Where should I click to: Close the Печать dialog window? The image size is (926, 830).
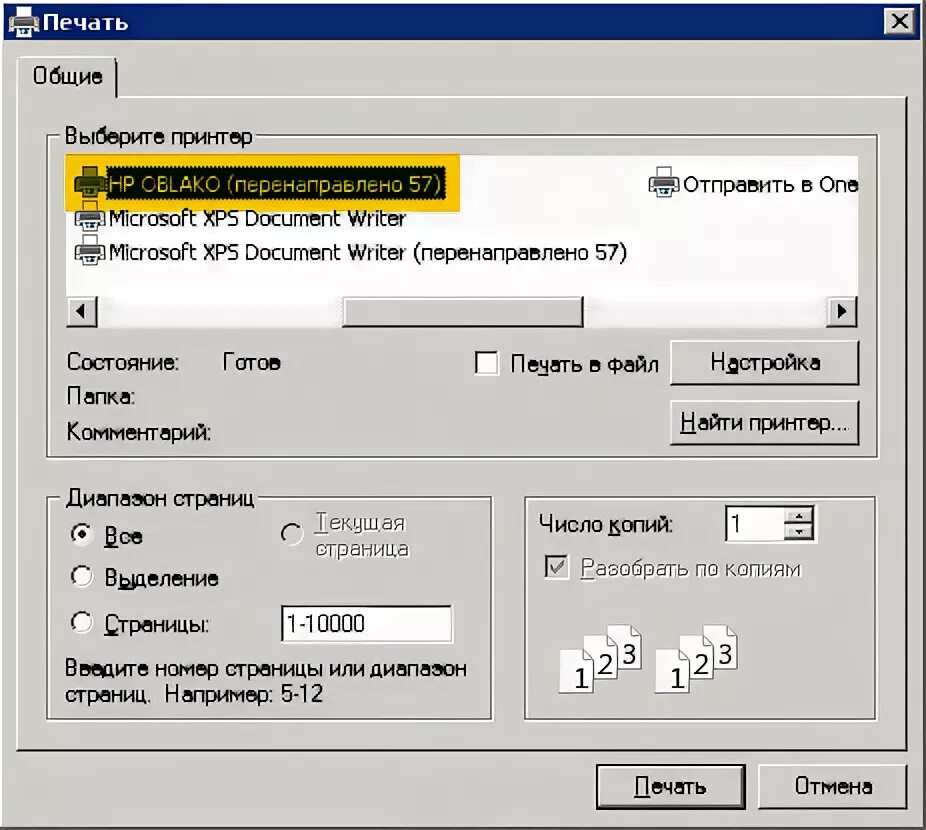(x=899, y=22)
